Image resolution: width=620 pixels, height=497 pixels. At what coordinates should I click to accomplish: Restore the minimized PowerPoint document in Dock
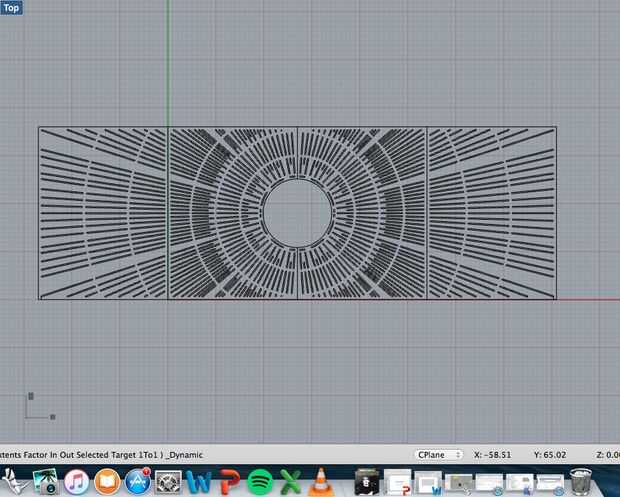397,482
